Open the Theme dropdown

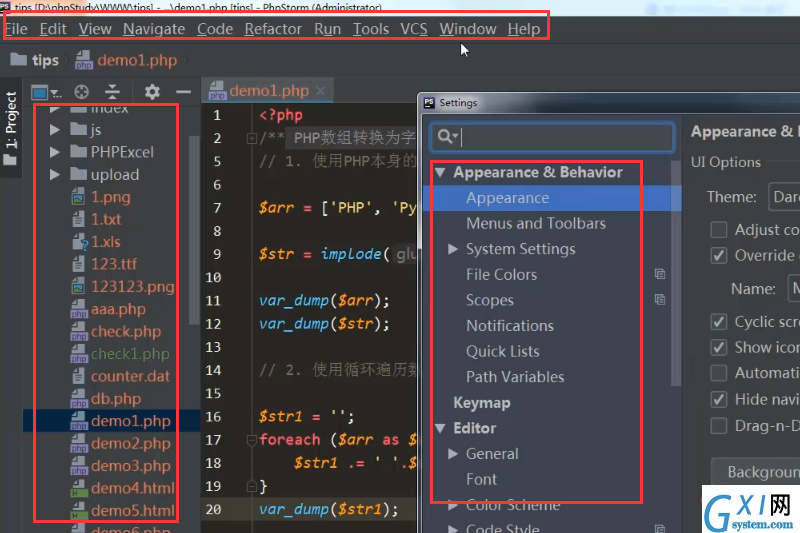[784, 197]
